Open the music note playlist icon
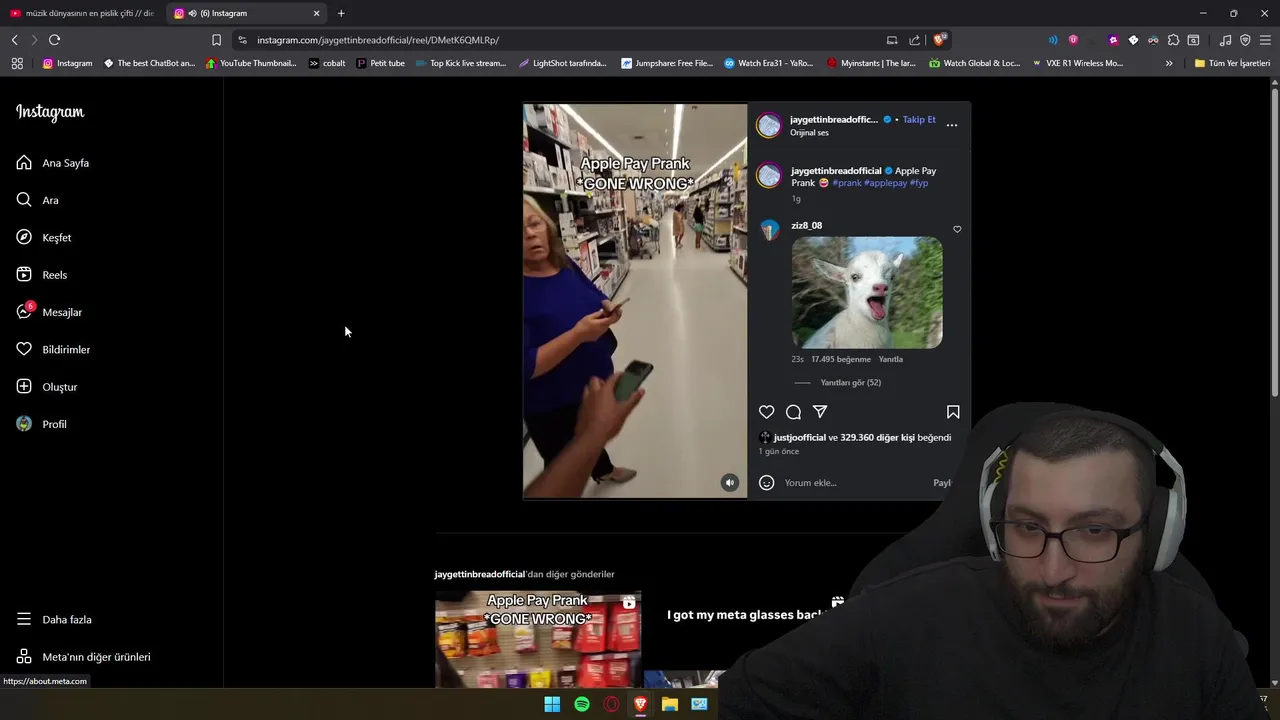 tap(1225, 40)
